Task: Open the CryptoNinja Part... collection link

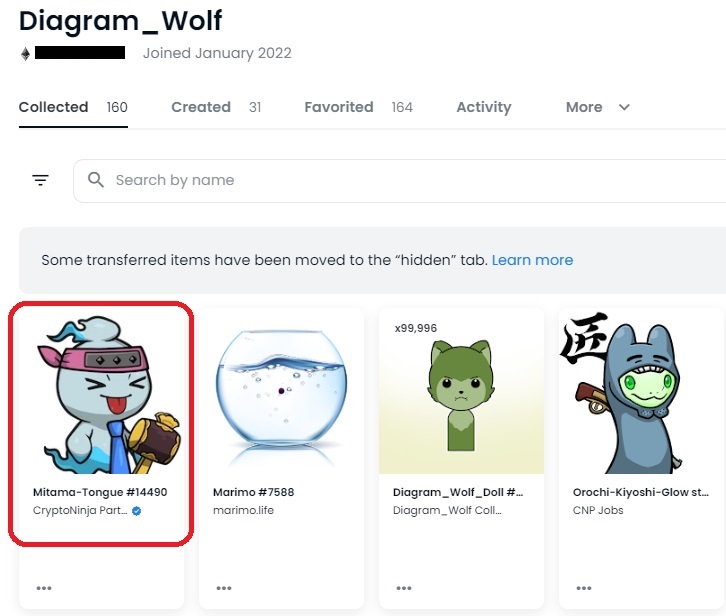Action: (x=80, y=510)
